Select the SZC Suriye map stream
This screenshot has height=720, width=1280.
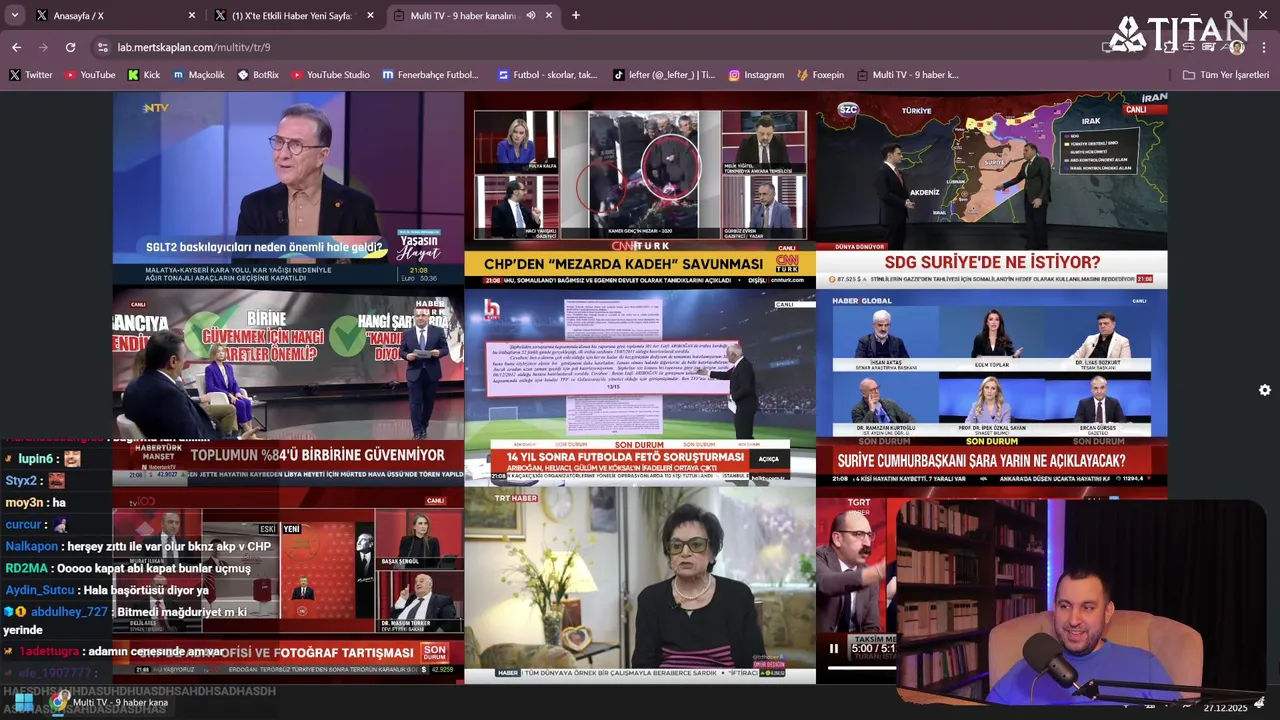pos(992,189)
